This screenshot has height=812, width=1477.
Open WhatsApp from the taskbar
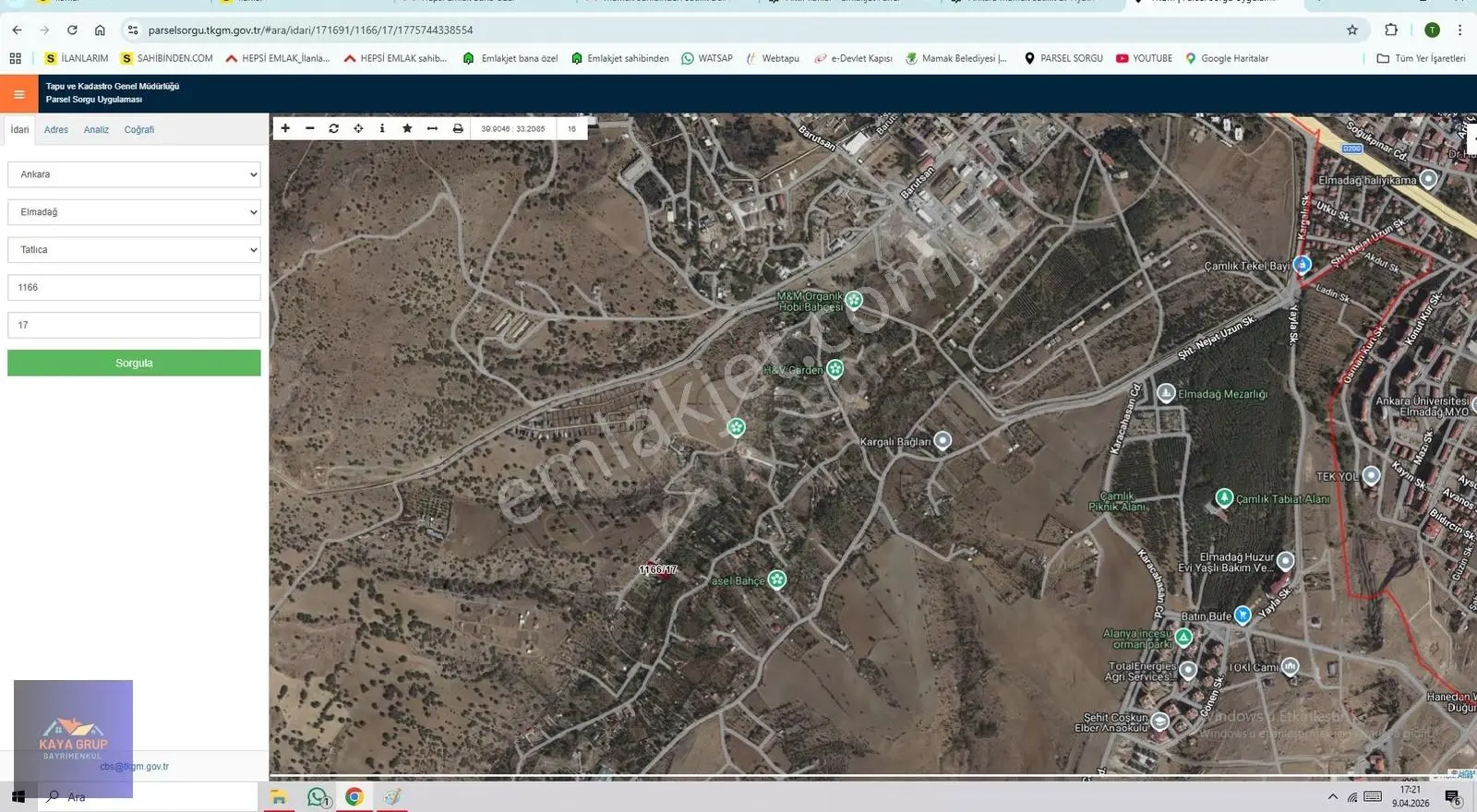pyautogui.click(x=318, y=796)
